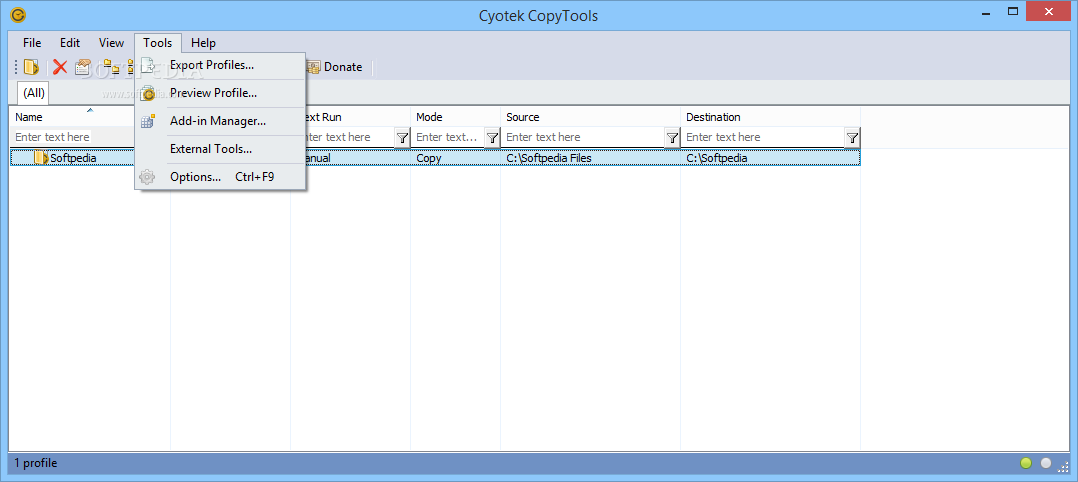Click the gray gear icon beside Options

147,177
